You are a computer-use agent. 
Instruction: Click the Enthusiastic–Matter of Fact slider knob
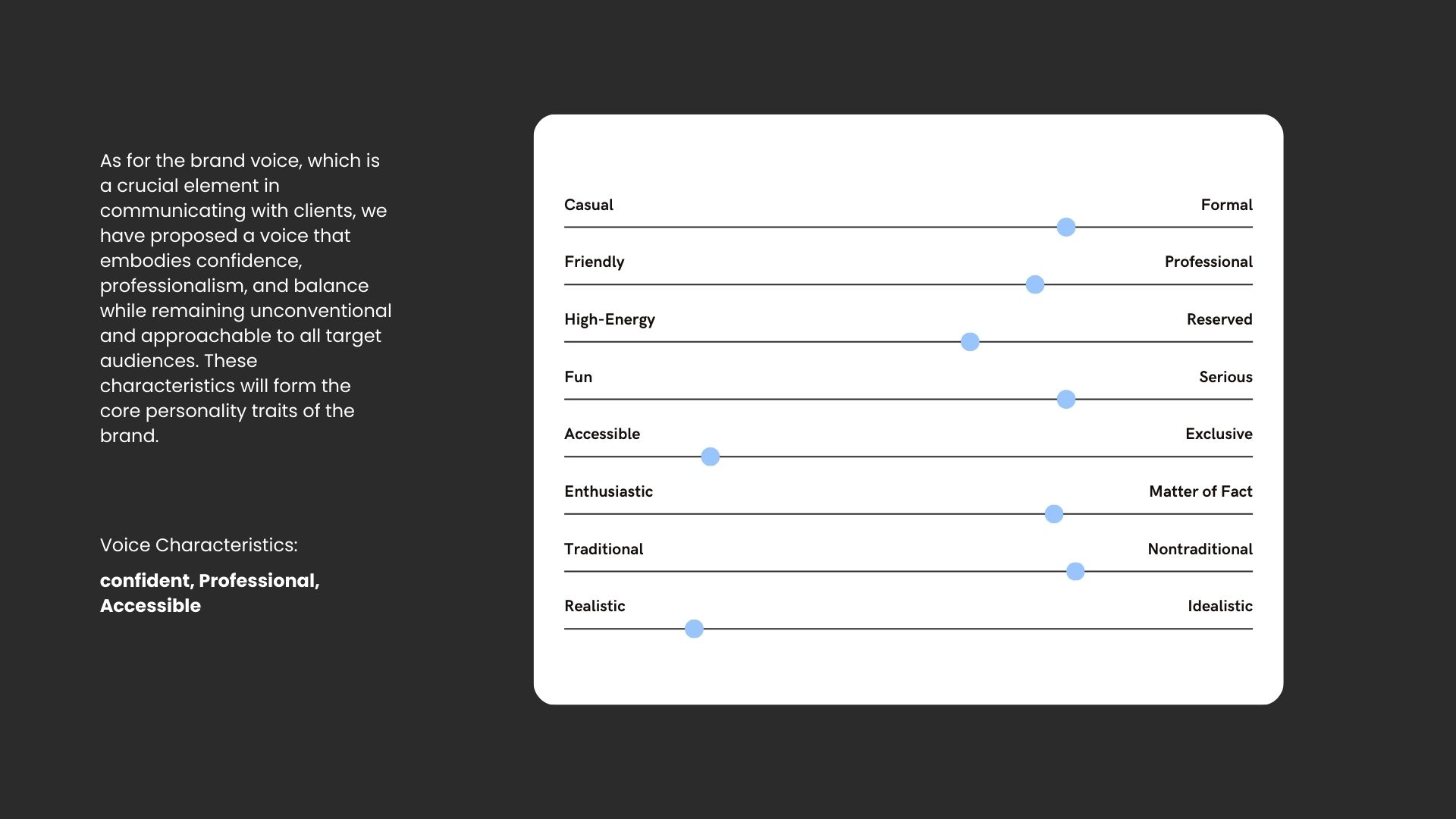(x=1053, y=514)
